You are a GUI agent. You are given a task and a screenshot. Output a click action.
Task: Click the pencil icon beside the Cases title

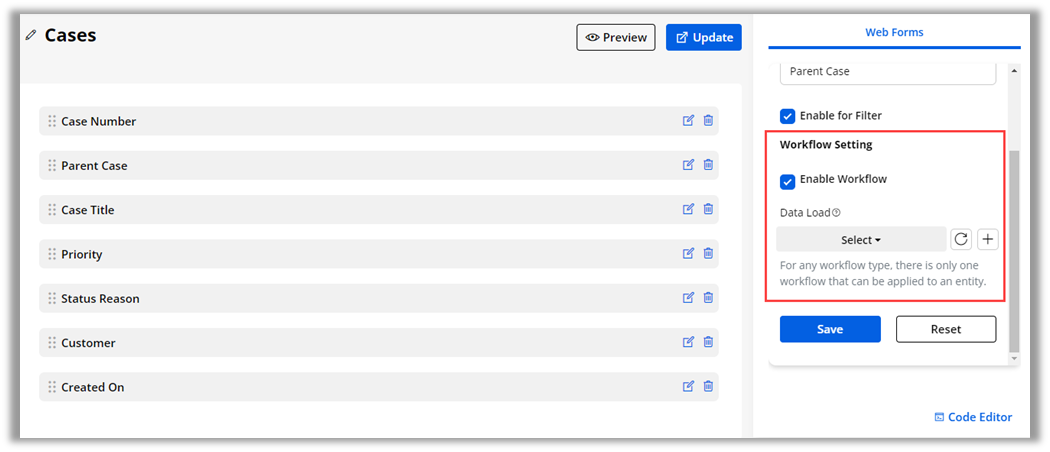[x=30, y=35]
